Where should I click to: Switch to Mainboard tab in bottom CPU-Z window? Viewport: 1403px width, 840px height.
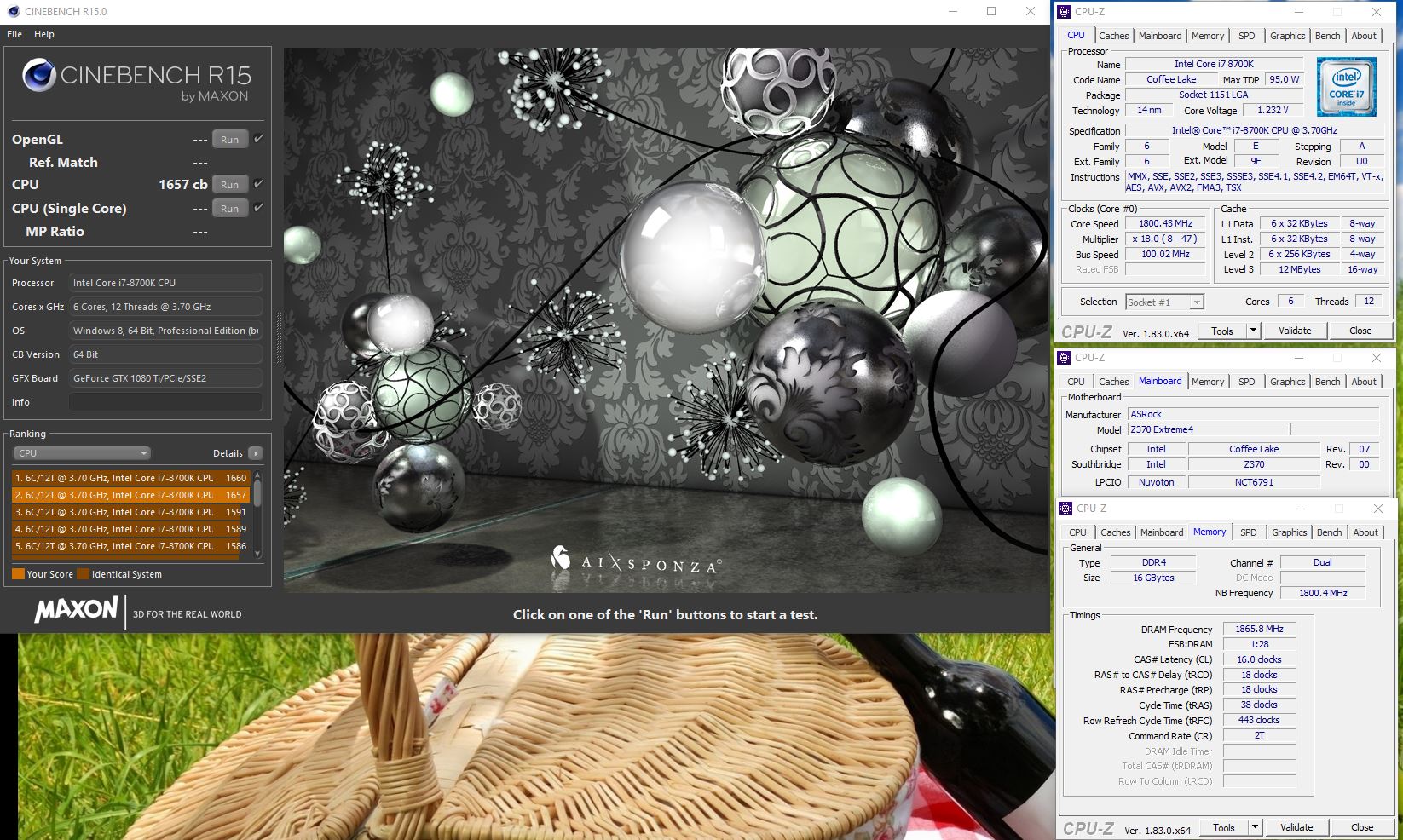point(1162,532)
